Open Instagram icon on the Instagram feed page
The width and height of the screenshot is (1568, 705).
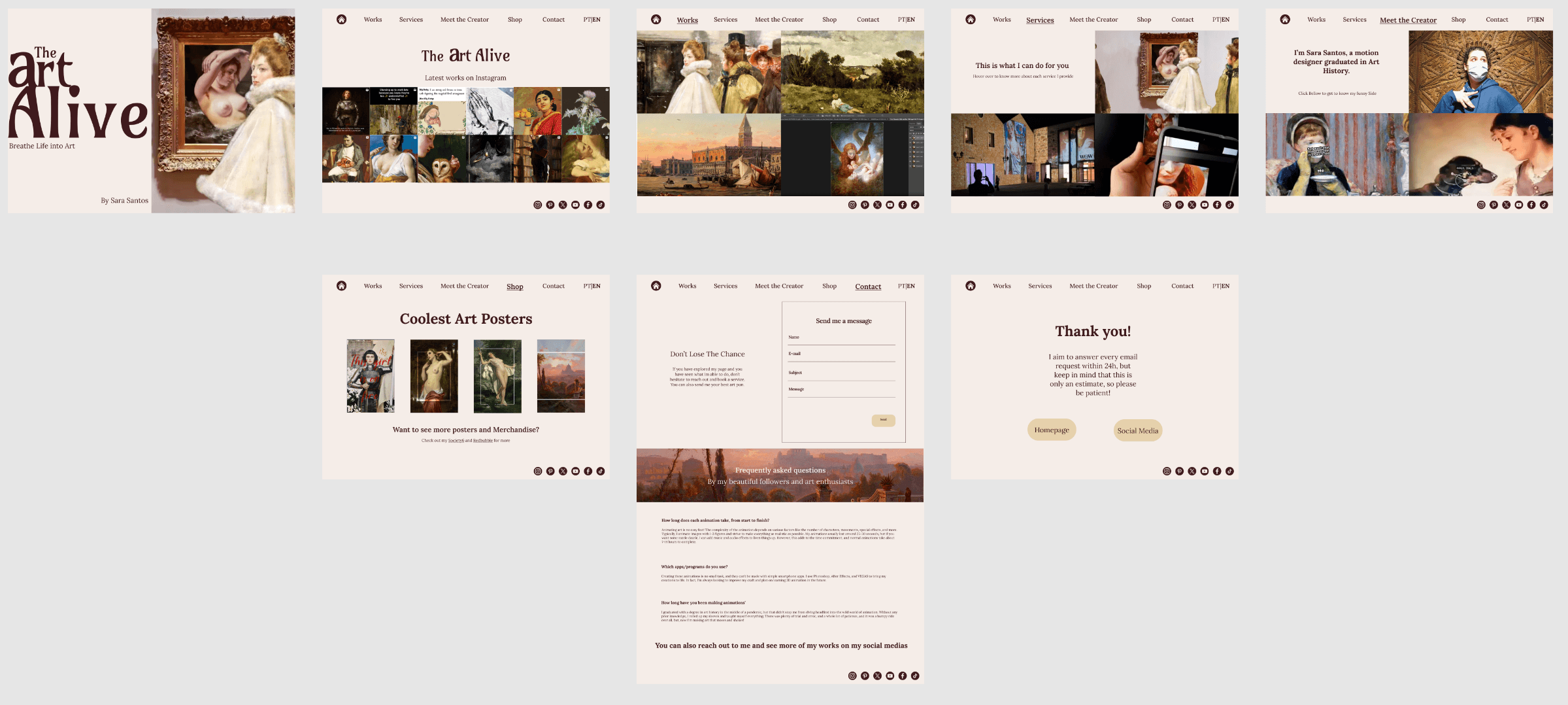(538, 205)
